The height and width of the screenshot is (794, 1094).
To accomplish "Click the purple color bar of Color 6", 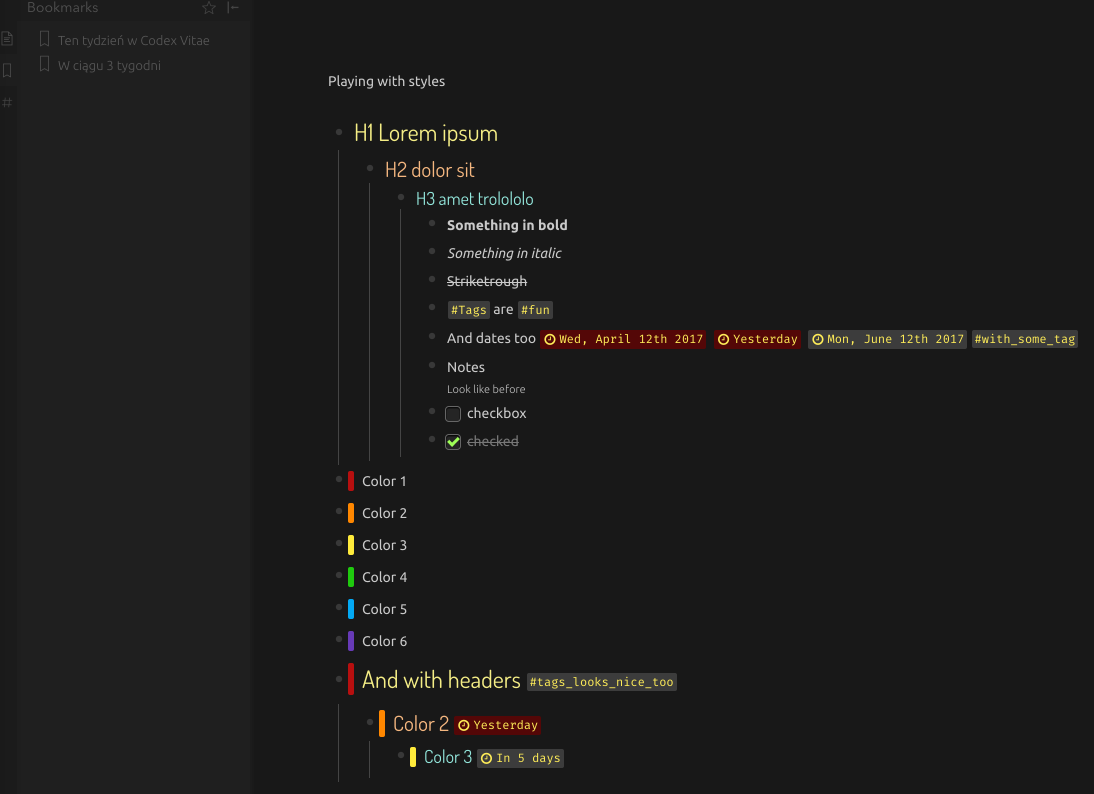I will [351, 641].
